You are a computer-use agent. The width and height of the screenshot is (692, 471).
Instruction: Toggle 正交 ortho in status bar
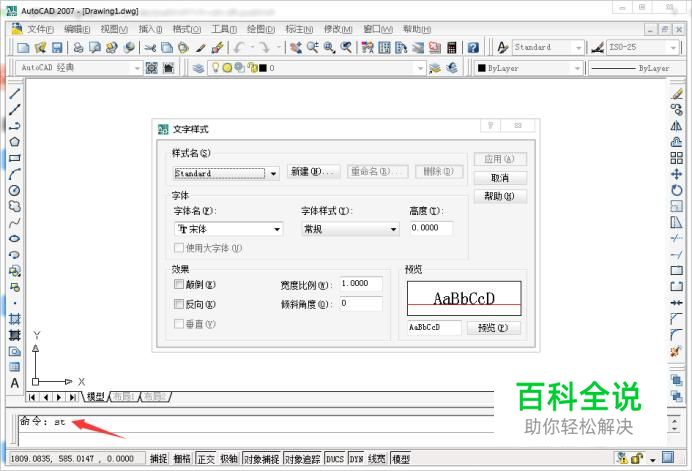coord(206,459)
